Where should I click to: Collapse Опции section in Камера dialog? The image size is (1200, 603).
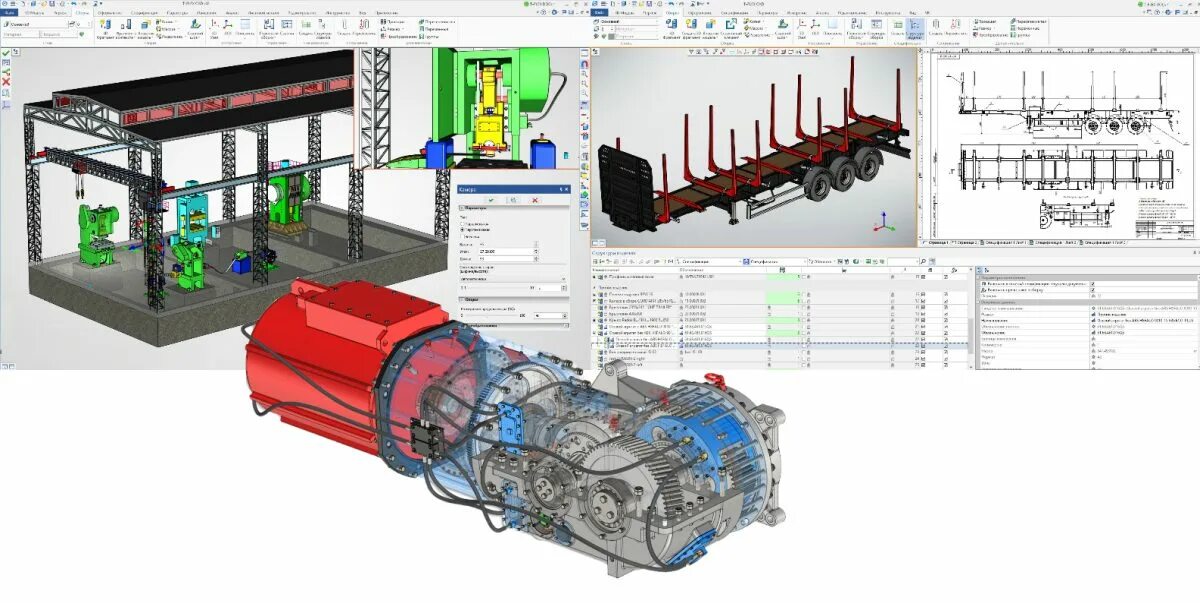pos(461,300)
